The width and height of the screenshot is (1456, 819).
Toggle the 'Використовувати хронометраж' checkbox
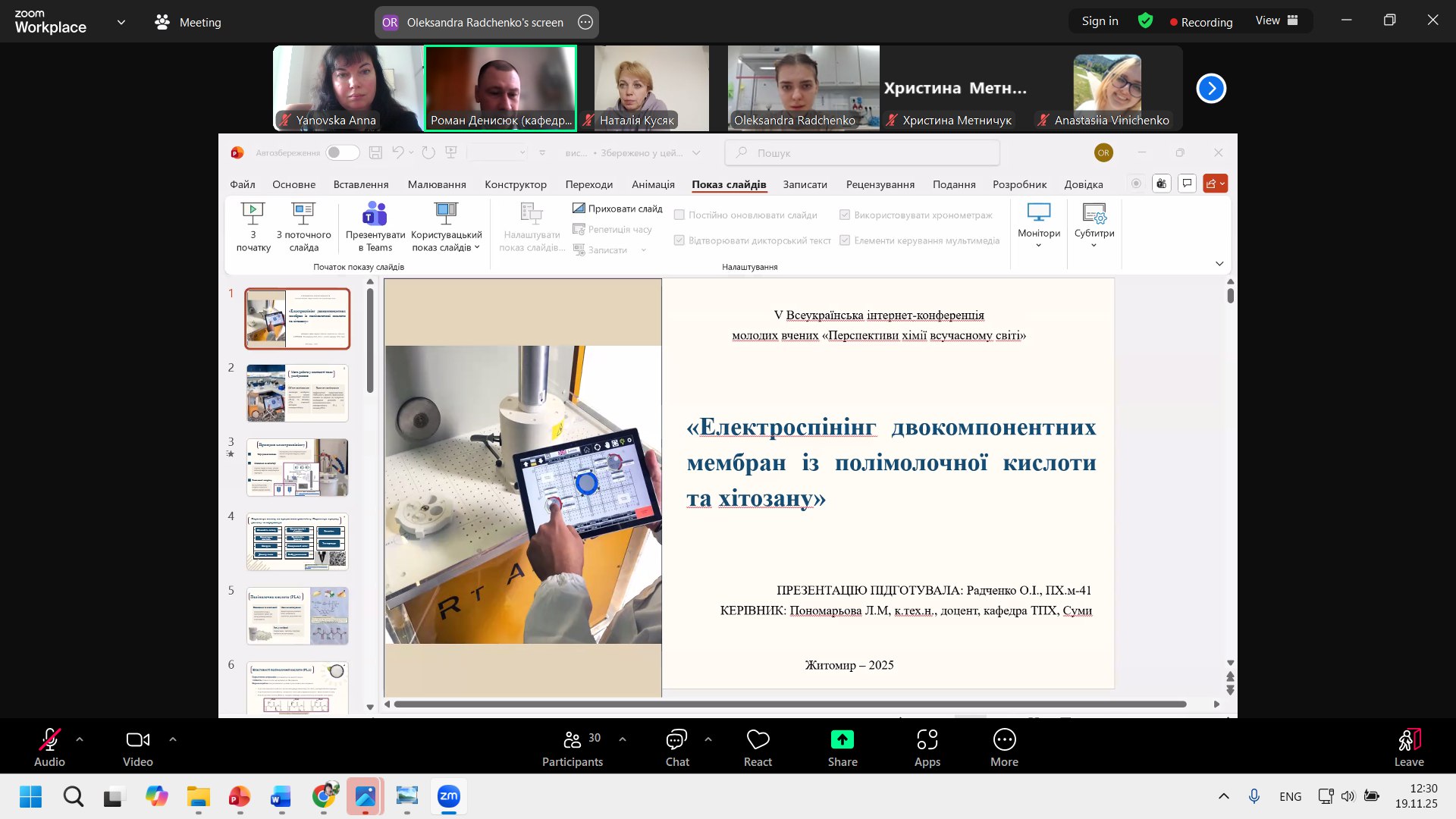[845, 215]
